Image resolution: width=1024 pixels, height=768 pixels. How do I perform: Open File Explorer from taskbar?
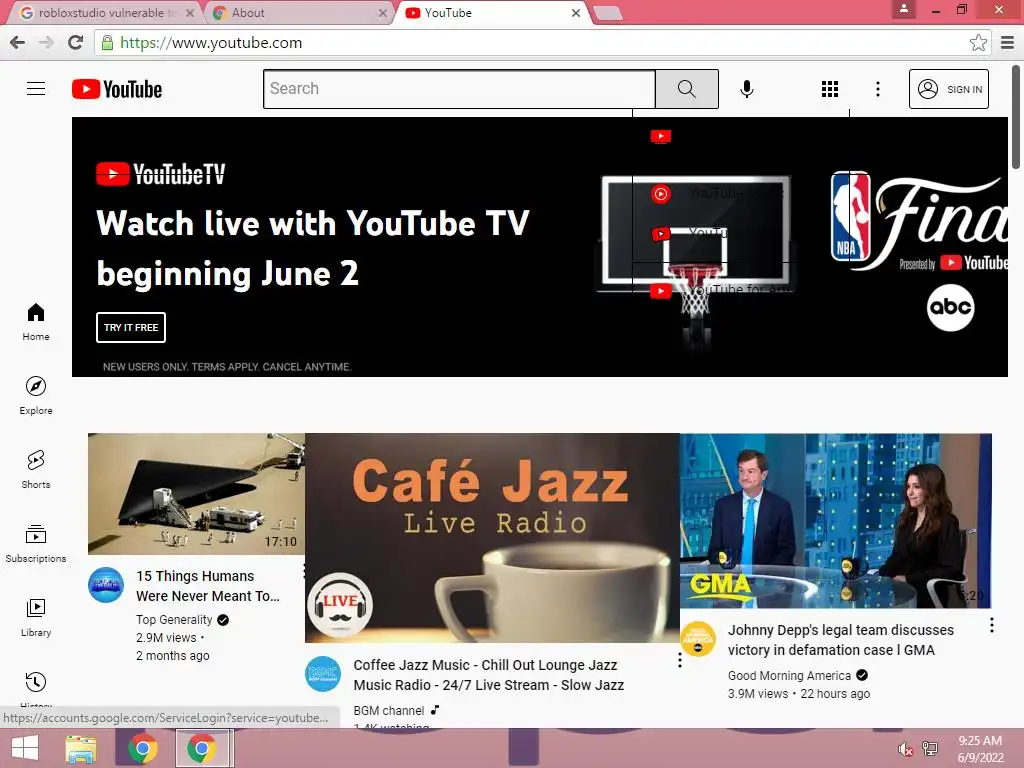point(81,748)
